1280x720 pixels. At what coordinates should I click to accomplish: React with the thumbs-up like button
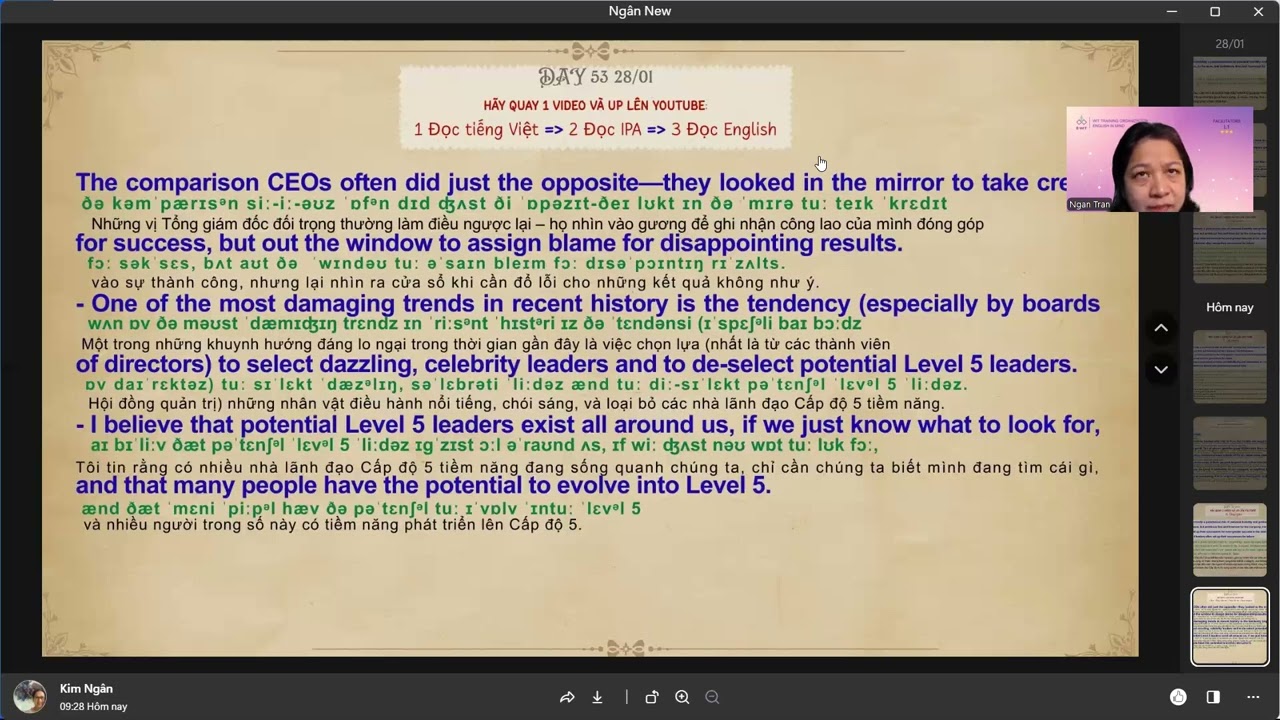coord(1178,697)
